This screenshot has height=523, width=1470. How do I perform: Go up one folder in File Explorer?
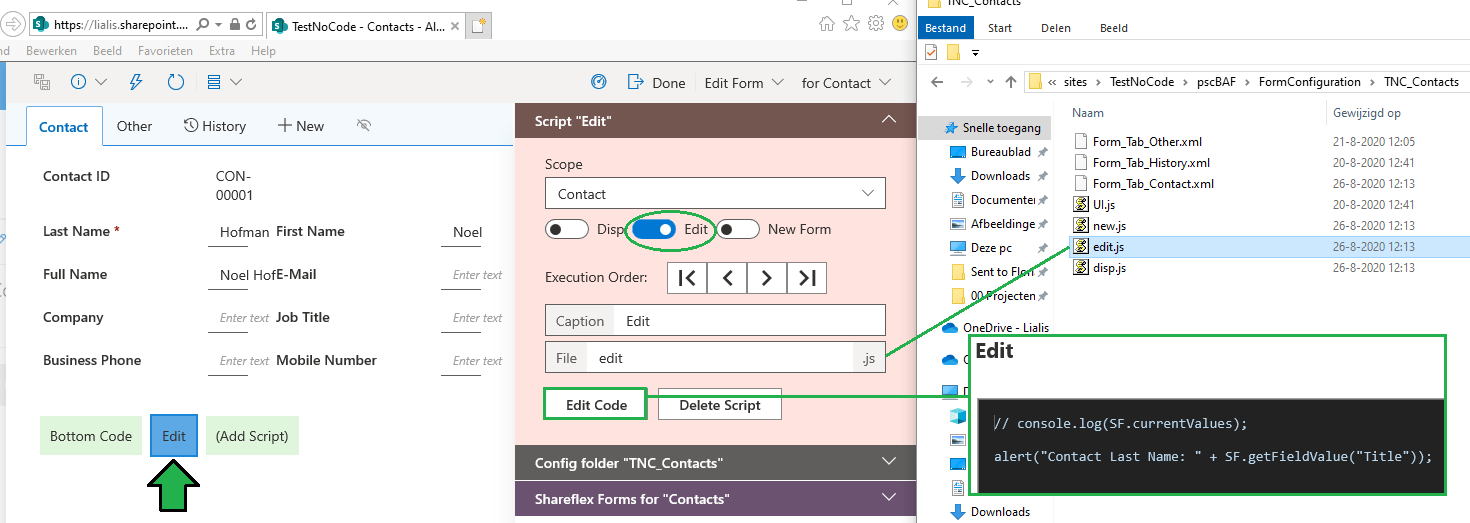1011,82
